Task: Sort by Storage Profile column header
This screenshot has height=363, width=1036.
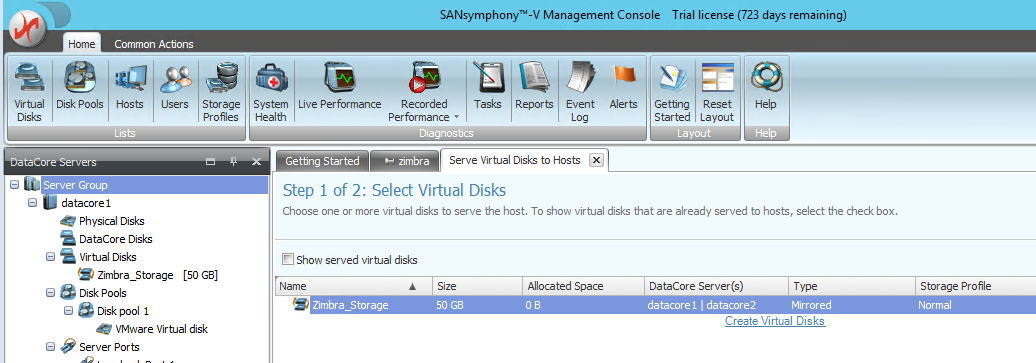Action: point(975,286)
